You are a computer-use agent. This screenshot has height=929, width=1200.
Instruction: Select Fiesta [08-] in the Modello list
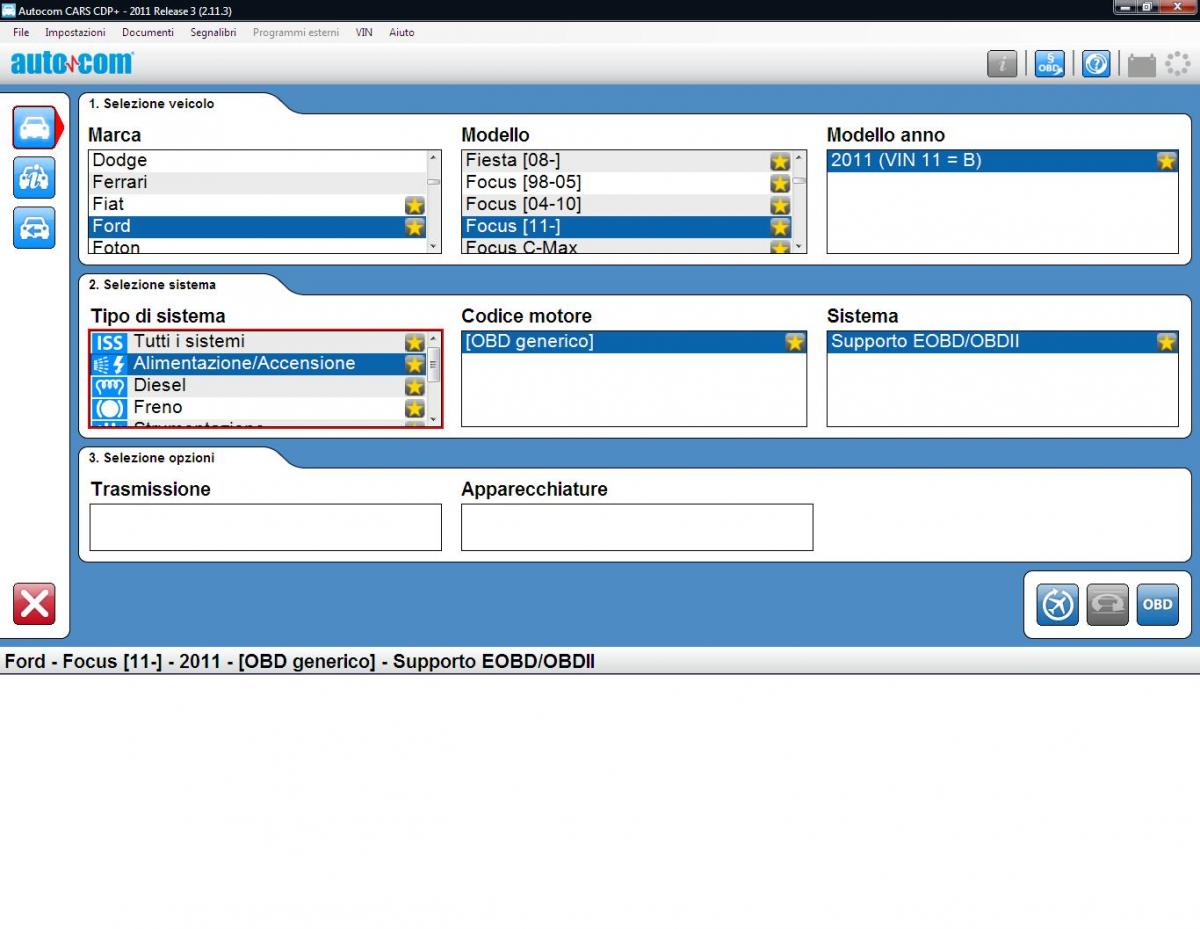627,160
